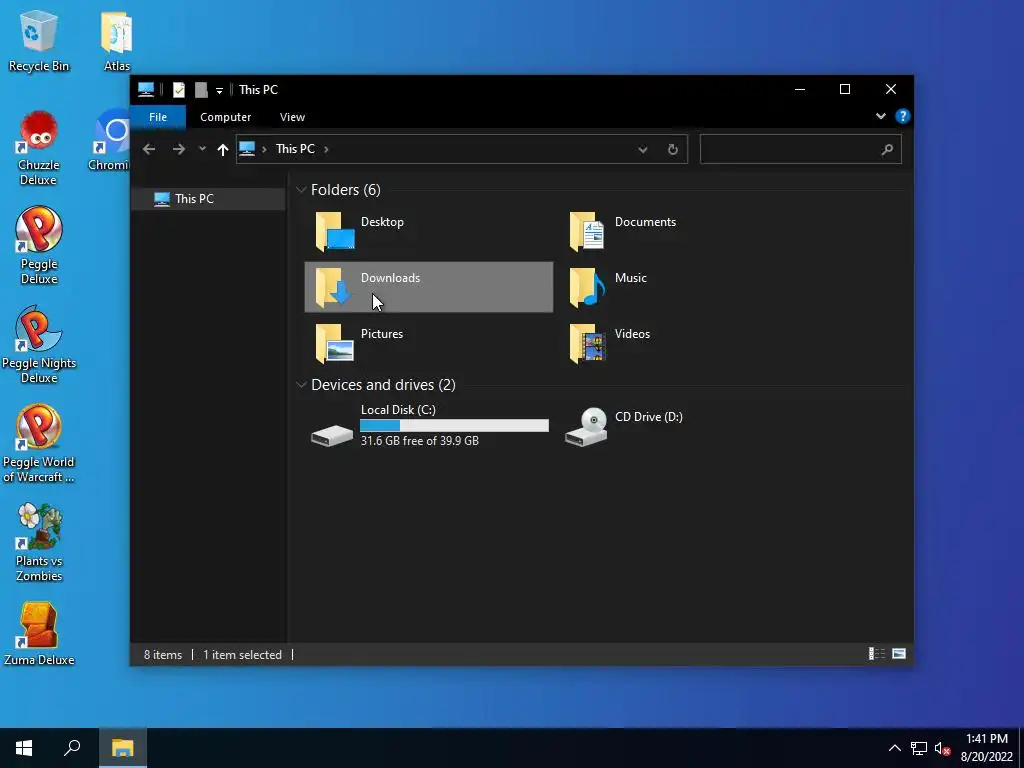Open the Recent locations dropdown

(202, 149)
